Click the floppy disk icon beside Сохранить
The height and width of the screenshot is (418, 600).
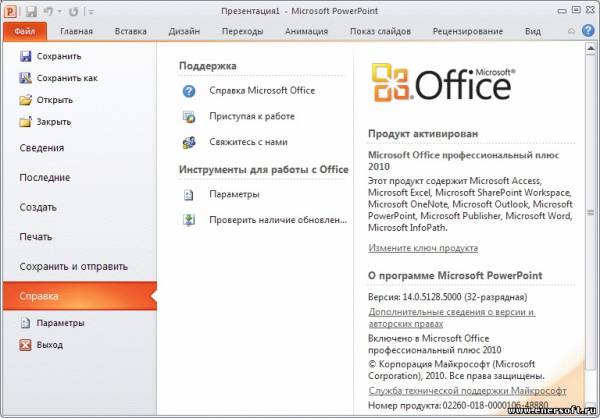click(25, 56)
